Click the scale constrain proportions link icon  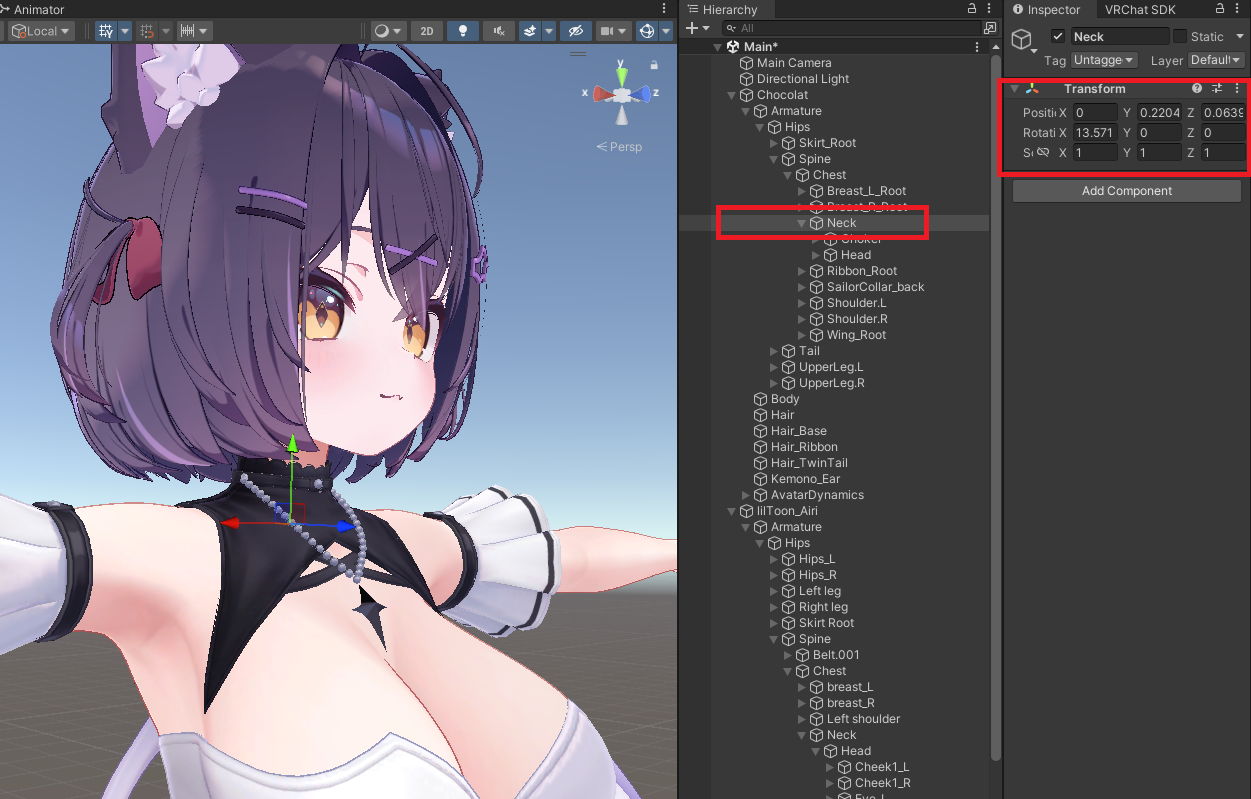1043,153
